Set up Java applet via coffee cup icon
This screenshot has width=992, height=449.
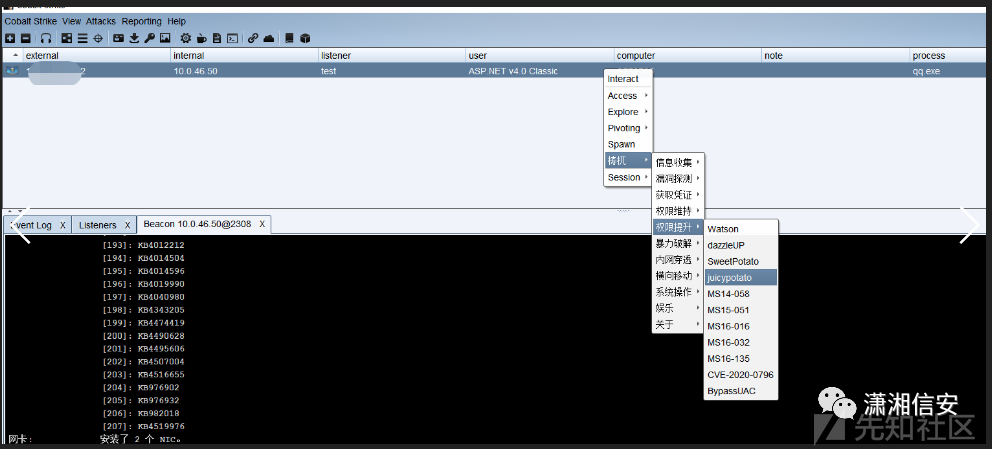click(x=201, y=39)
